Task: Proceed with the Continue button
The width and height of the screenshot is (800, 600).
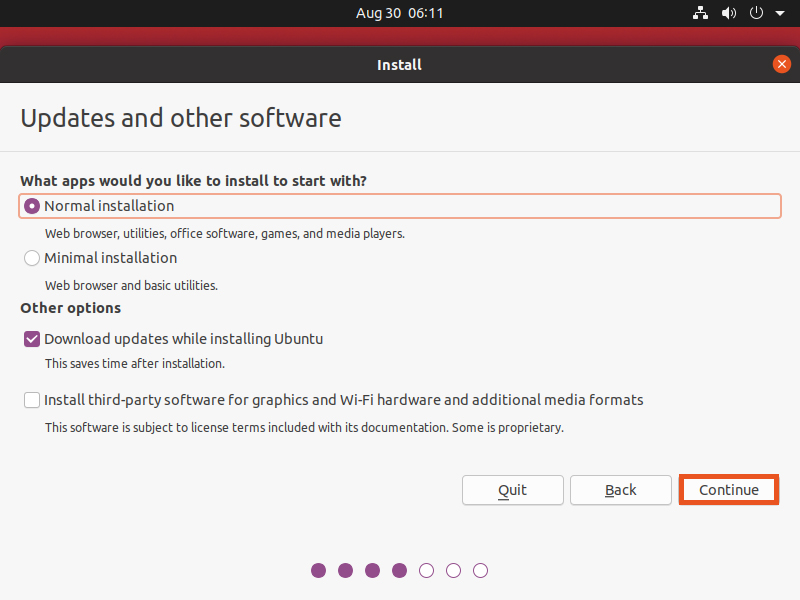Action: tap(729, 490)
